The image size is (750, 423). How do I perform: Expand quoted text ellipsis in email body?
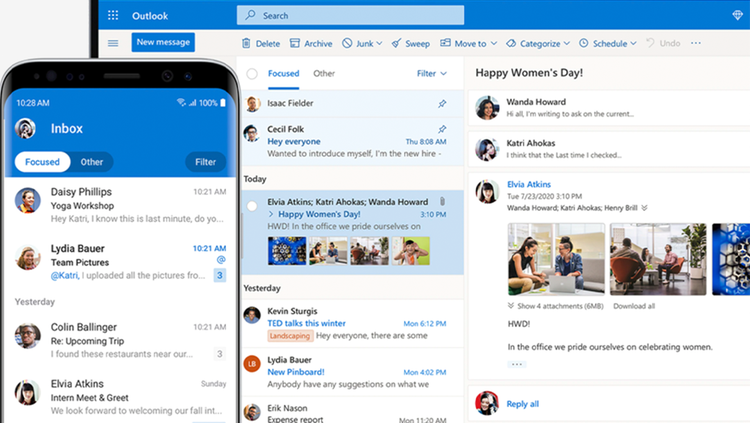(517, 364)
